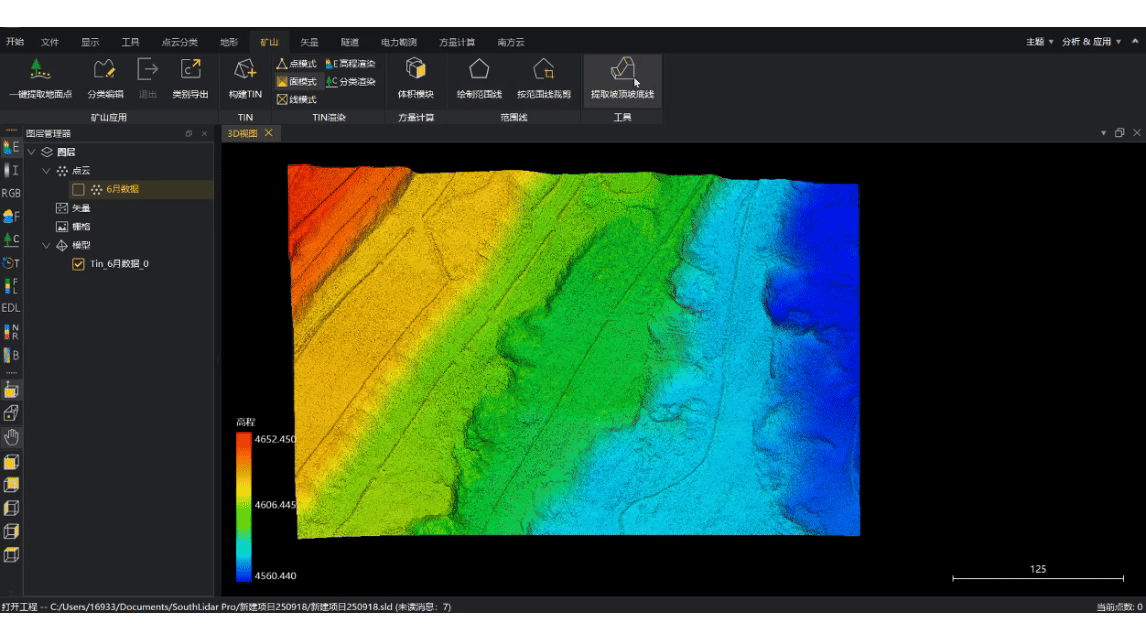Apply E高程渲染 elevation rendering
Screen dimensions: 1146x640
pyautogui.click(x=350, y=64)
